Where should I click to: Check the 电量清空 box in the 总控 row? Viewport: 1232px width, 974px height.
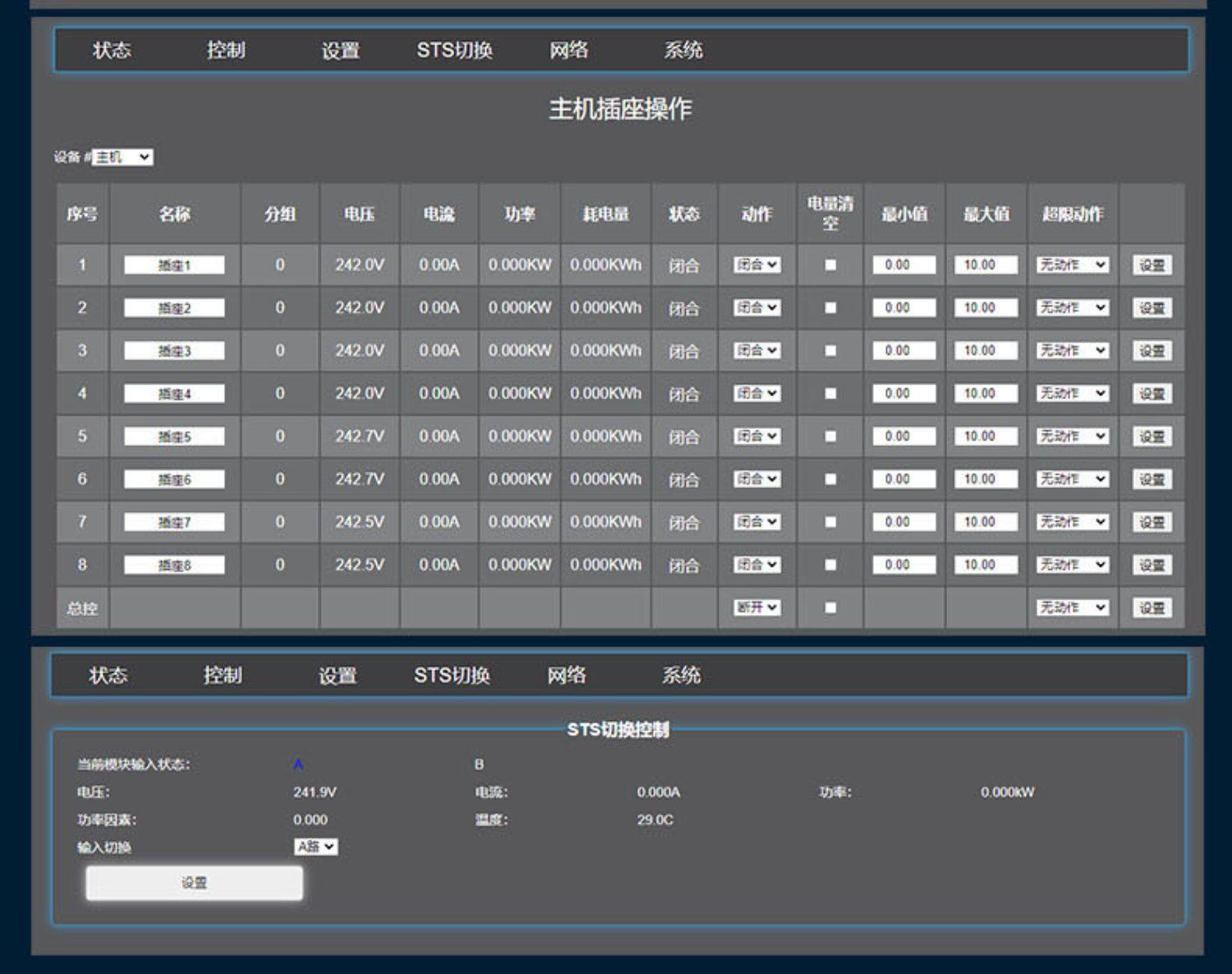[x=830, y=608]
